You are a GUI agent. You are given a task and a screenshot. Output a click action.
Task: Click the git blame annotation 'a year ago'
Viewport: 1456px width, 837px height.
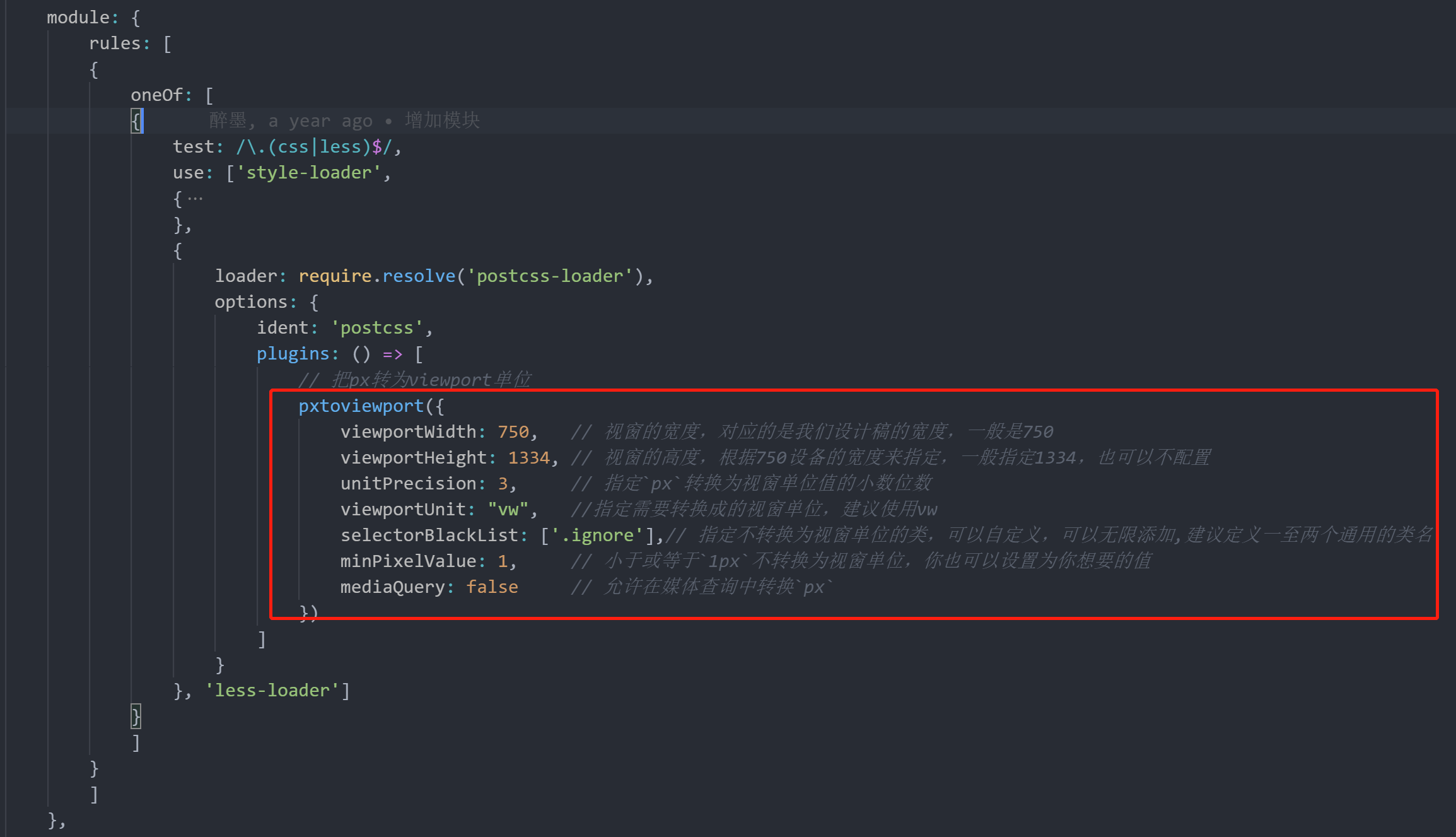click(320, 121)
